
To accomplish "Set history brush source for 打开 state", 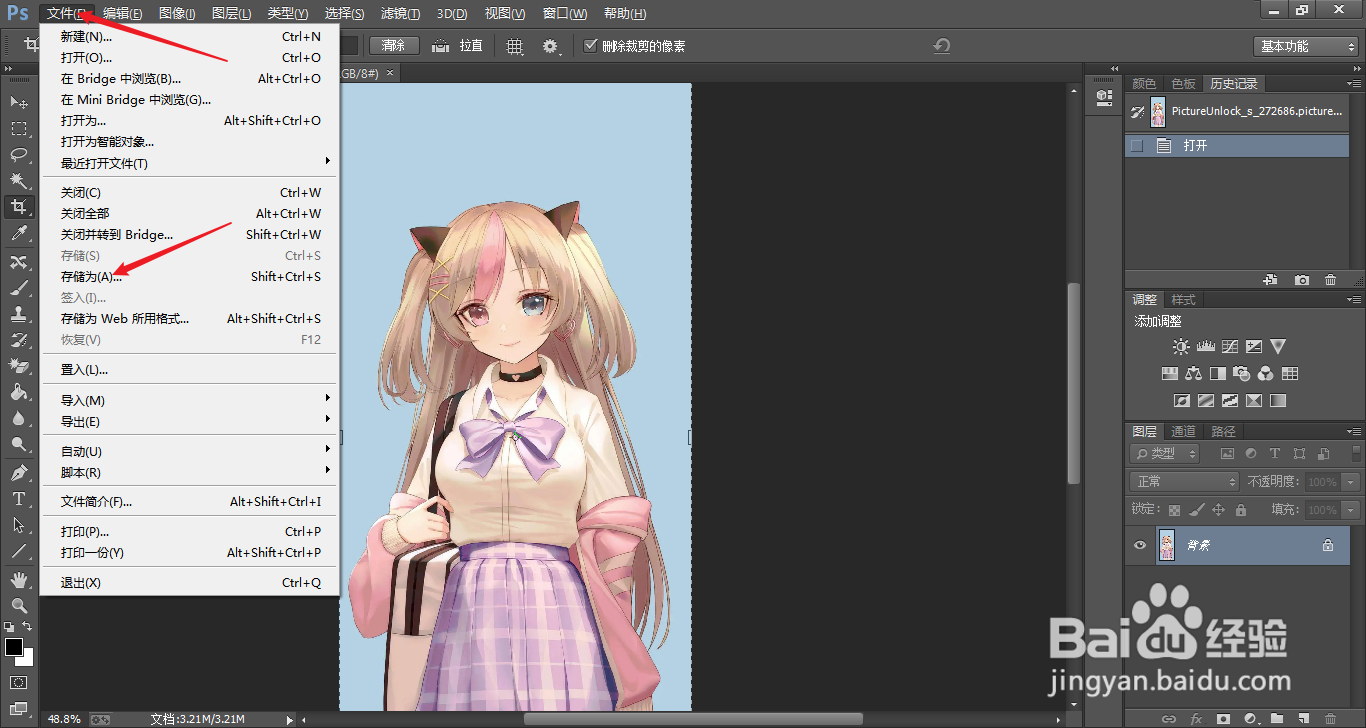I will click(1137, 146).
